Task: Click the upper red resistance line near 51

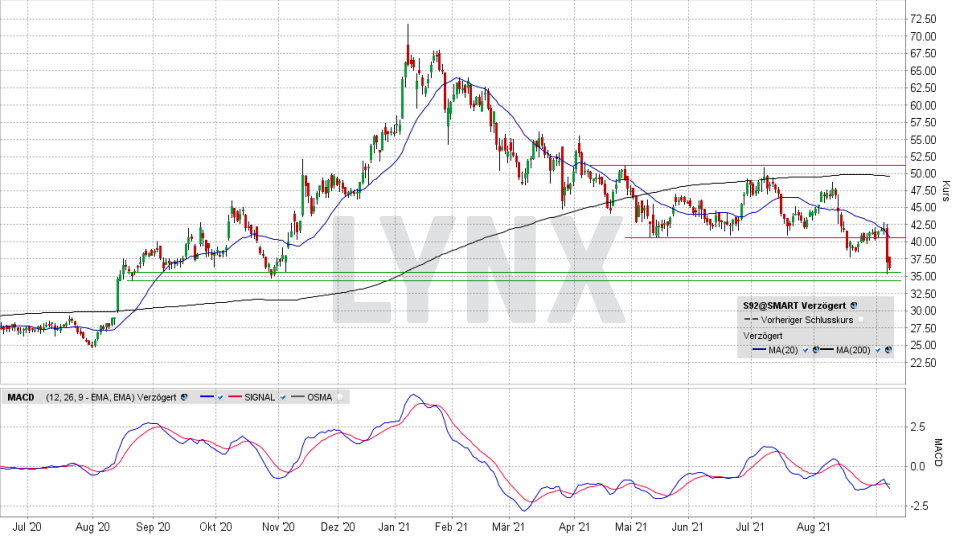Action: point(700,165)
